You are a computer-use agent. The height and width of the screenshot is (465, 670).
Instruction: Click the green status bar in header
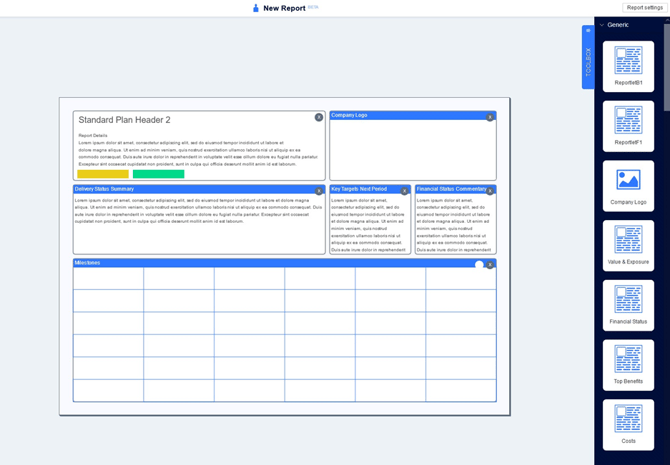159,174
